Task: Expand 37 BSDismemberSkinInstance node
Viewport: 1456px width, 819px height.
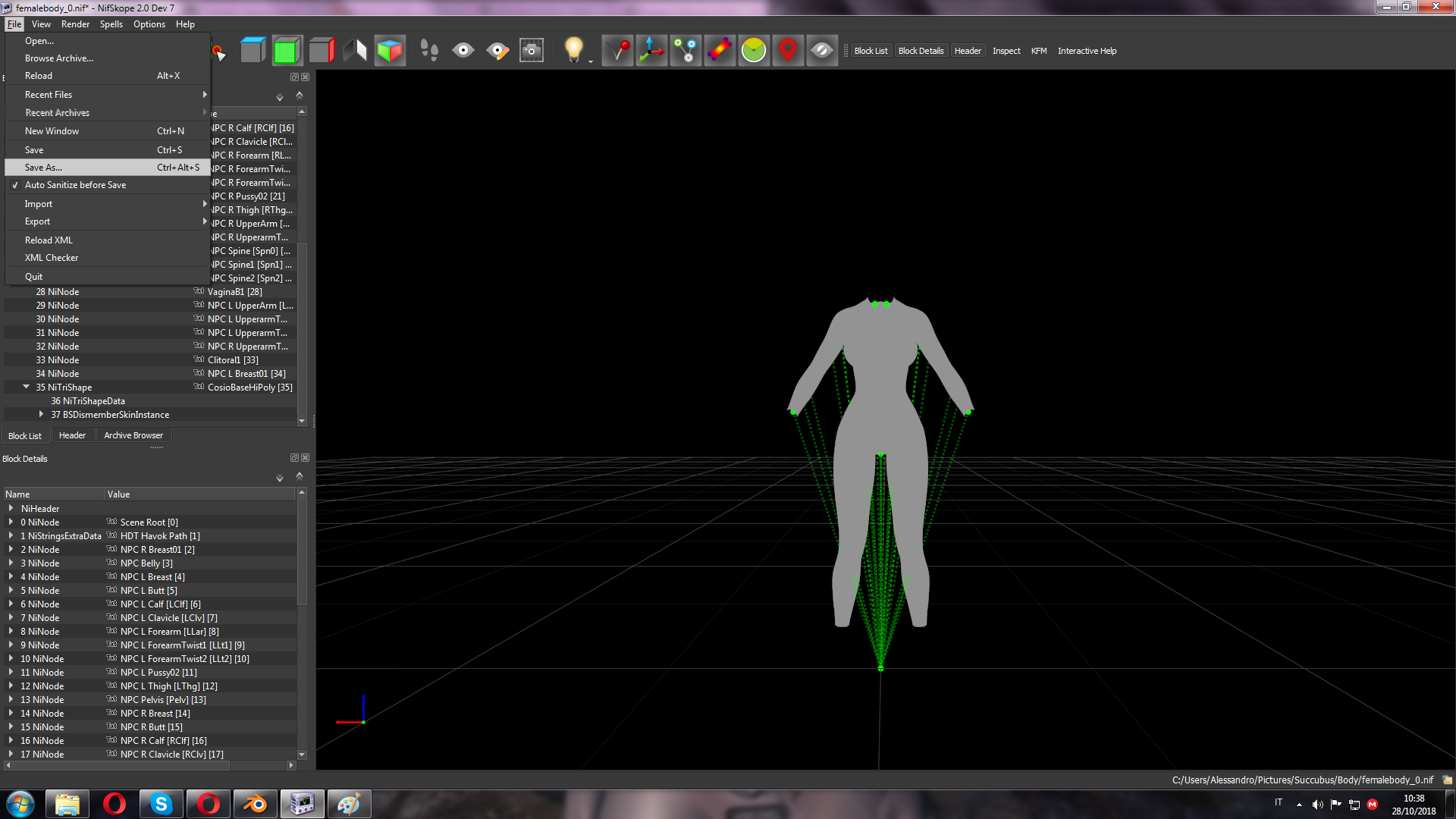Action: (41, 414)
